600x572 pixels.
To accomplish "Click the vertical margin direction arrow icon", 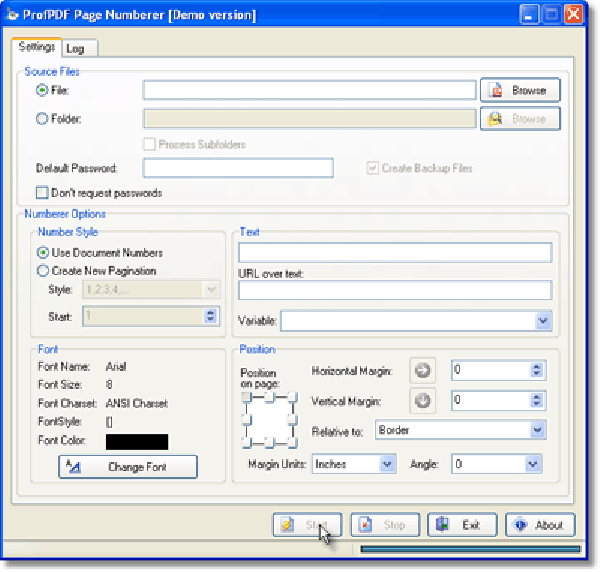I will click(x=422, y=401).
